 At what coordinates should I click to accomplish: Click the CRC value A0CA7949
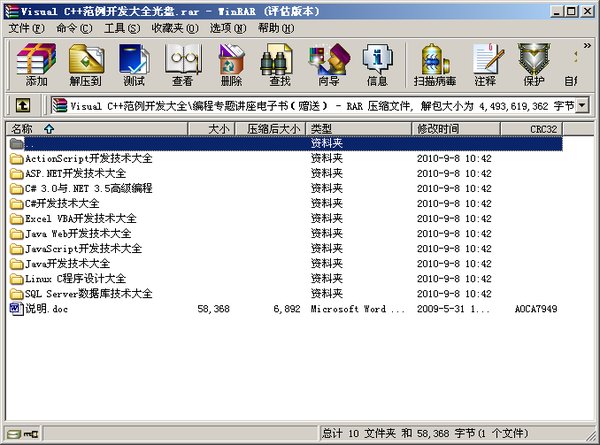point(536,309)
